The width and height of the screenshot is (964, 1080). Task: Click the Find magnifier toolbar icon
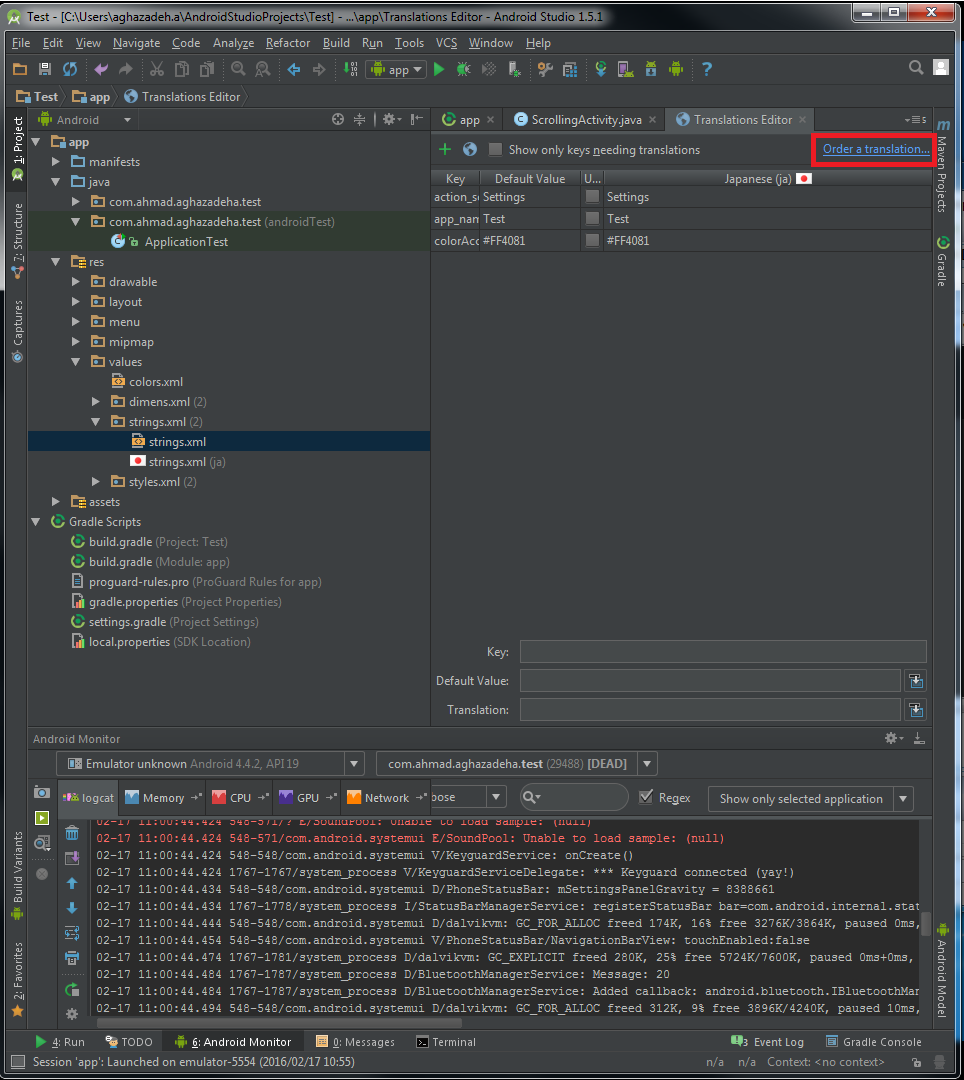(238, 69)
